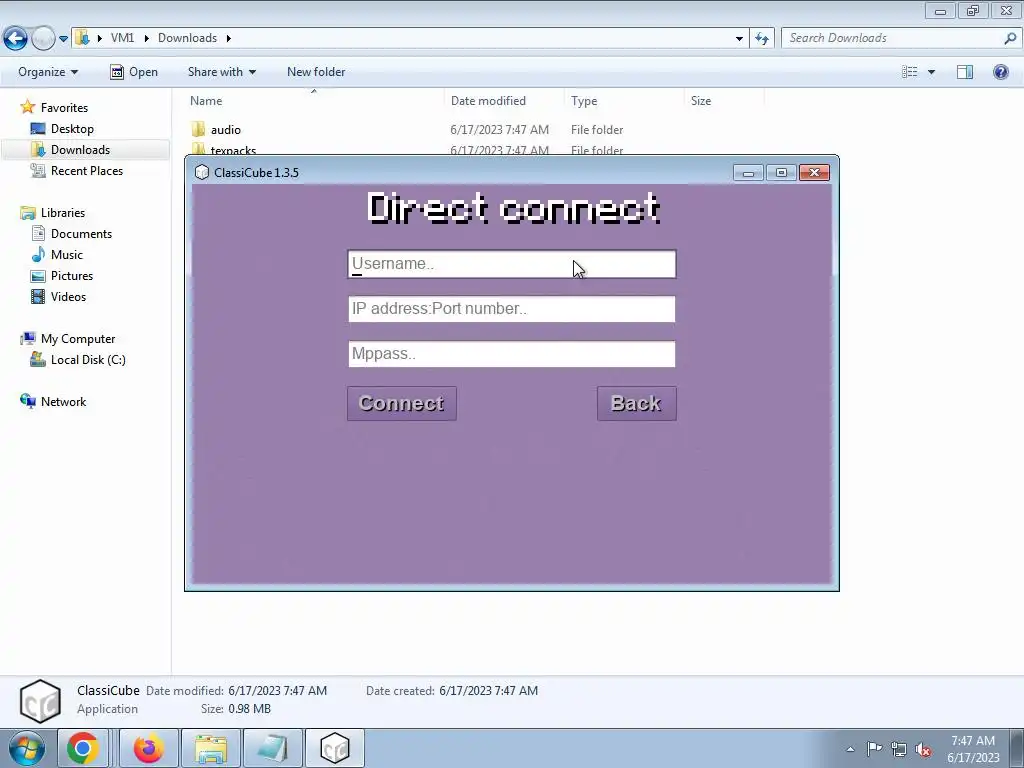
Task: Select the audio folder
Action: point(226,130)
